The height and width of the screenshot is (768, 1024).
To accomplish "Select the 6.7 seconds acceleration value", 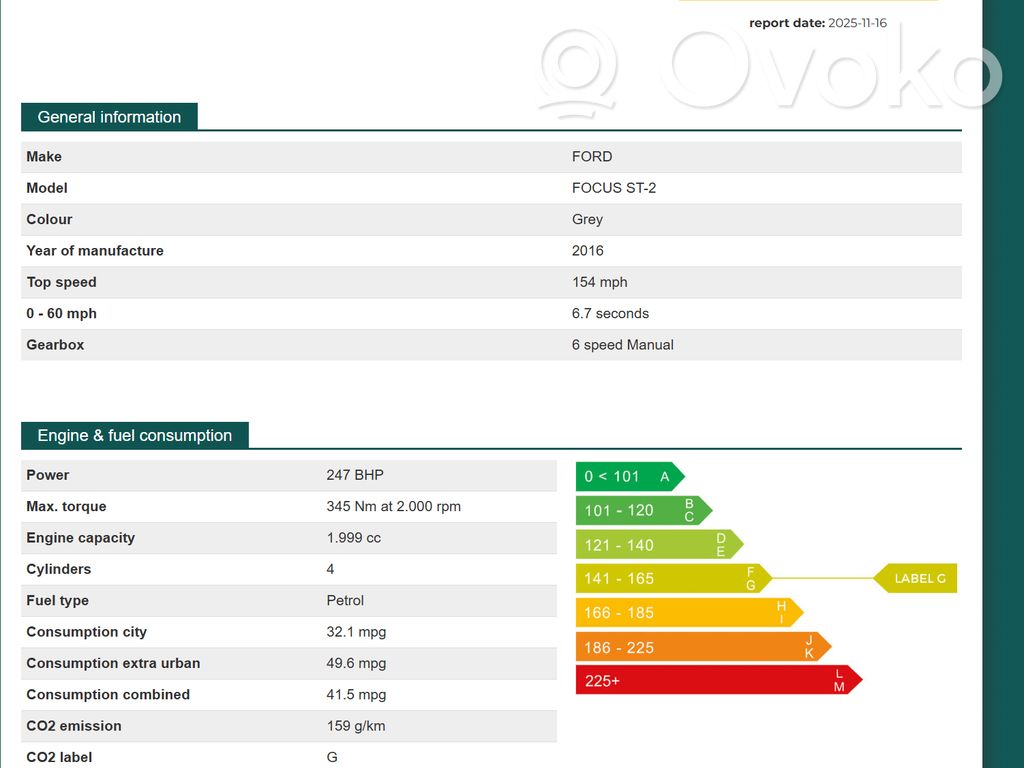I will 610,313.
